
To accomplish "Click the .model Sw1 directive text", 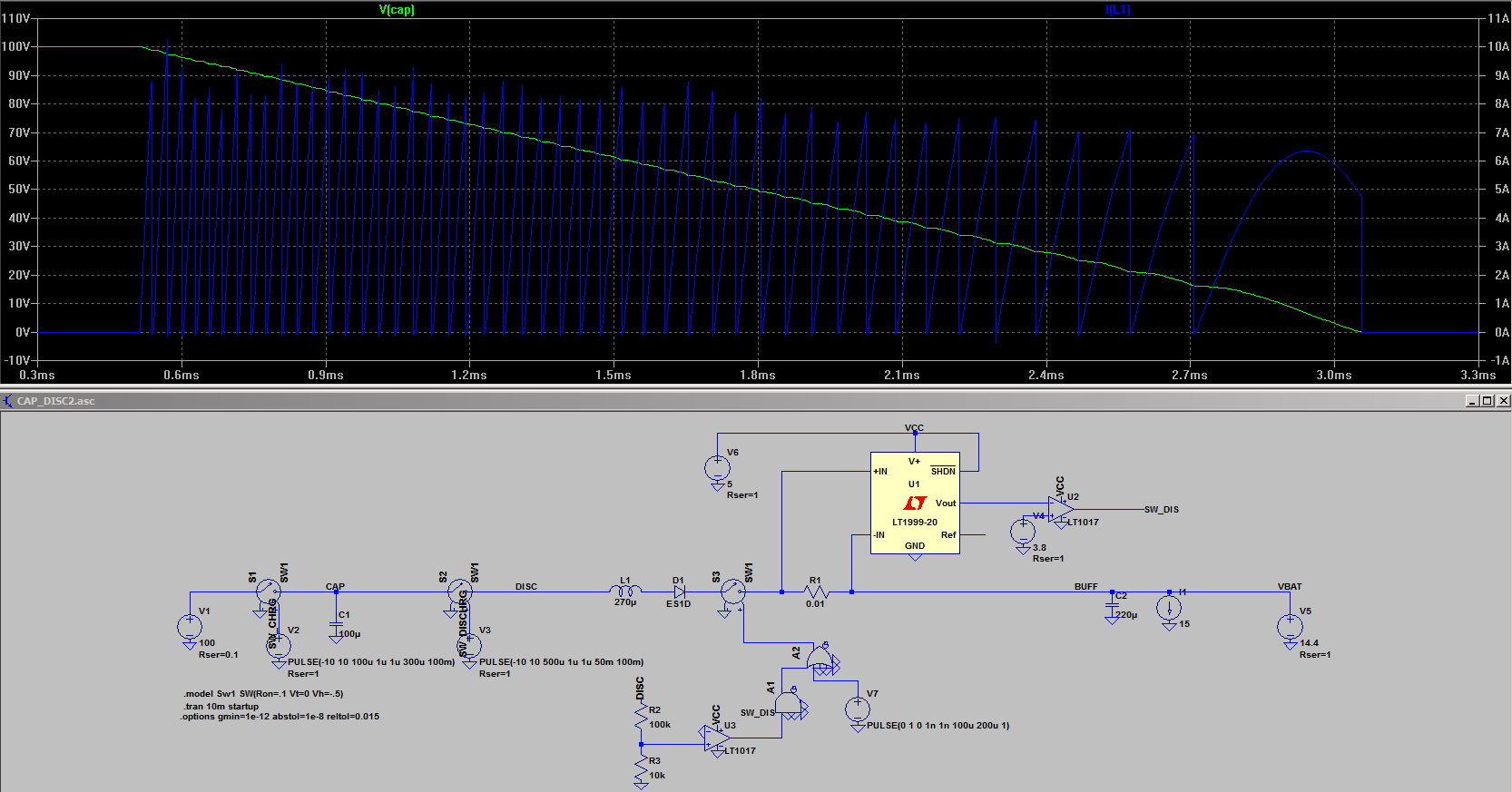I will pyautogui.click(x=263, y=694).
